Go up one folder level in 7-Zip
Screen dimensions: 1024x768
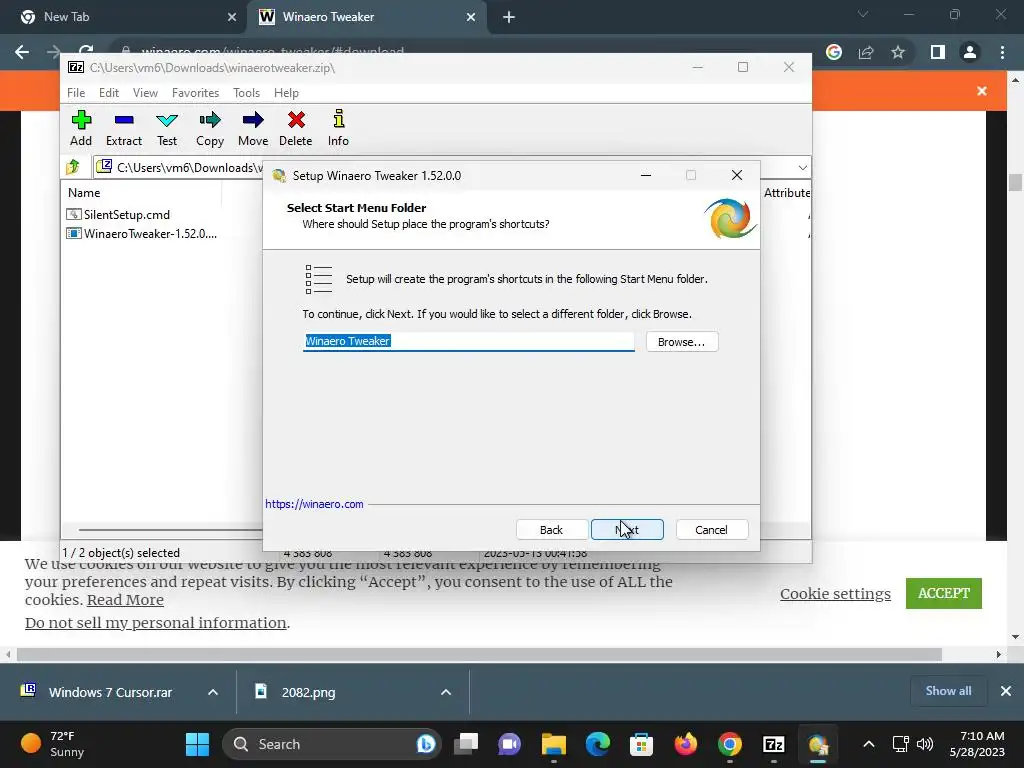73,167
